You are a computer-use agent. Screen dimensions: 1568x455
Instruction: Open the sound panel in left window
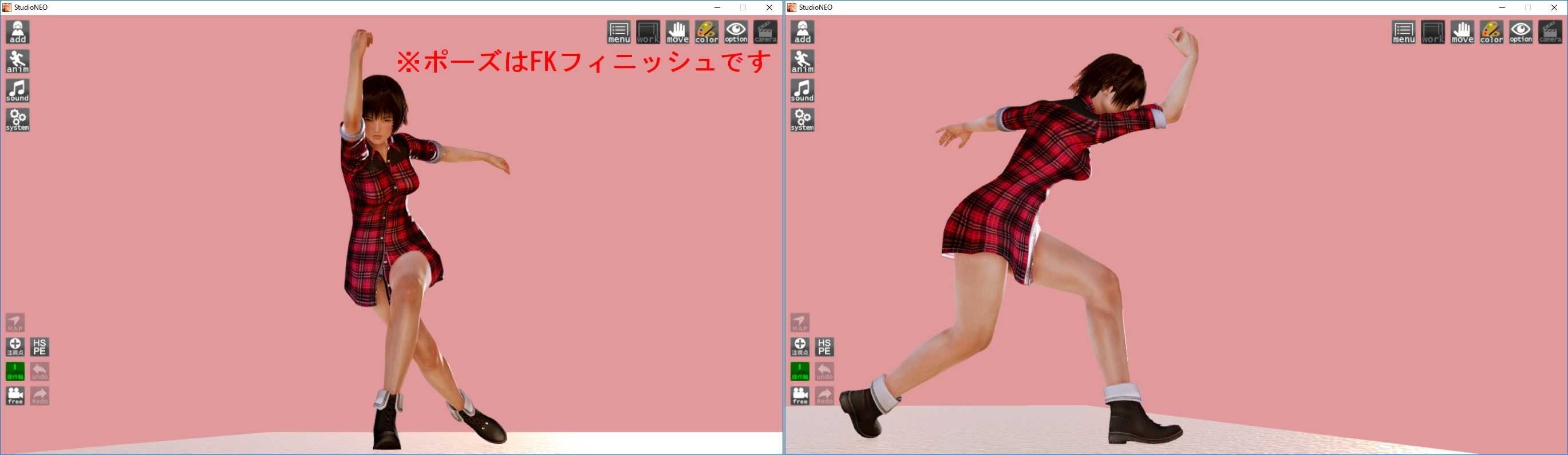[x=18, y=90]
